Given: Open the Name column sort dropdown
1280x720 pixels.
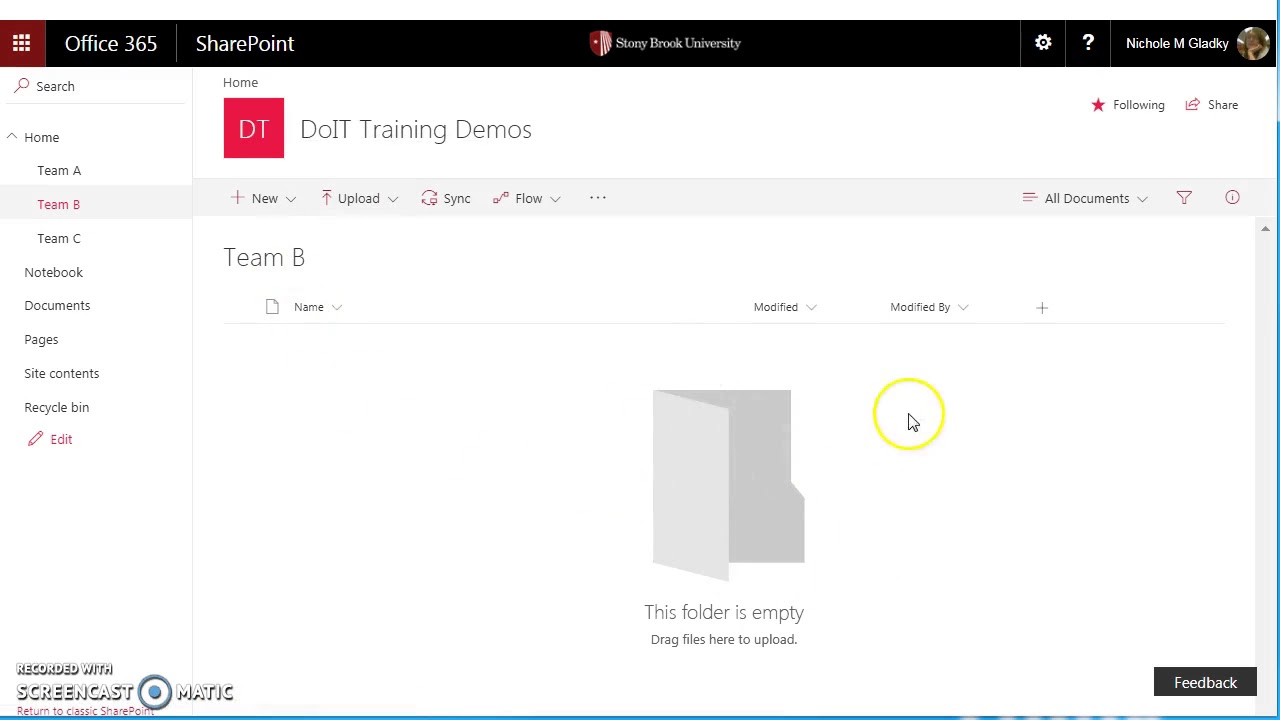Looking at the screenshot, I should (x=337, y=307).
